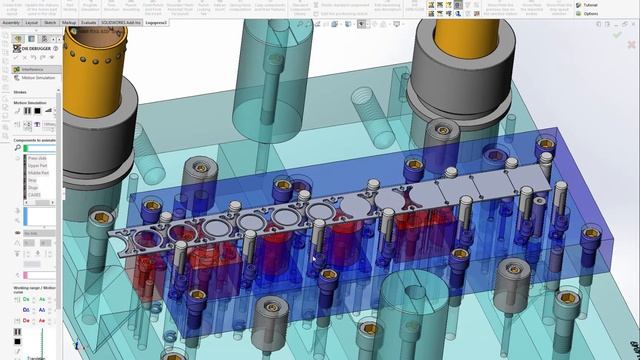The width and height of the screenshot is (640, 360).
Task: Select 'CAMS' in the components list
Action: 34,195
